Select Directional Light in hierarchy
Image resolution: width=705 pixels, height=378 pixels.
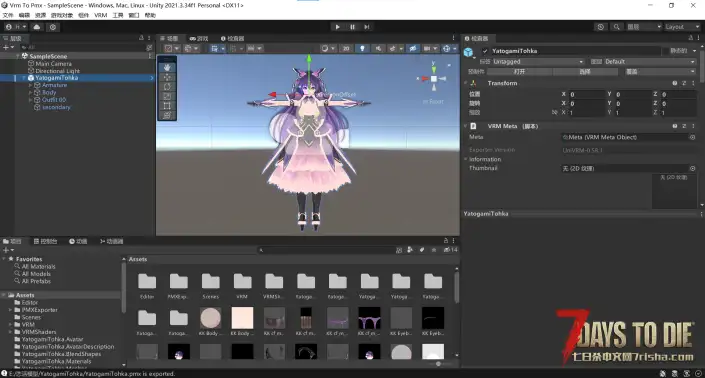[x=58, y=71]
